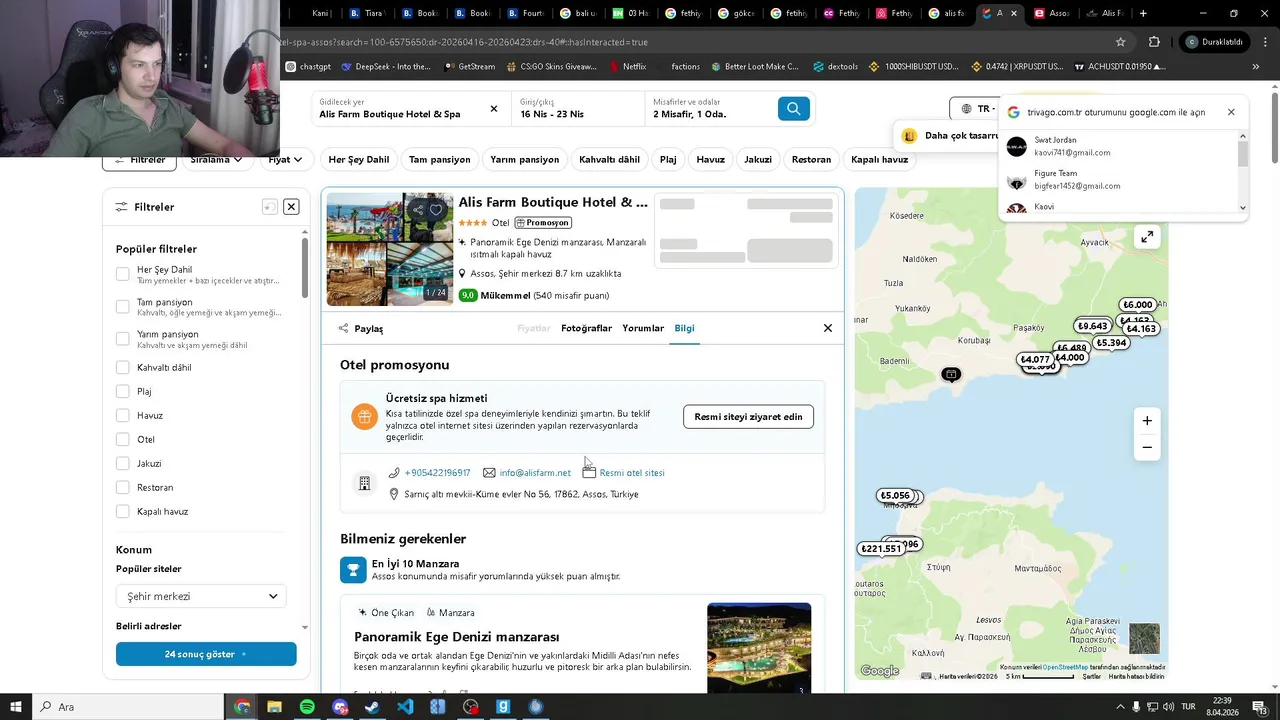Close the Filtreler sidebar panel
This screenshot has height=720, width=1280.
pos(291,207)
